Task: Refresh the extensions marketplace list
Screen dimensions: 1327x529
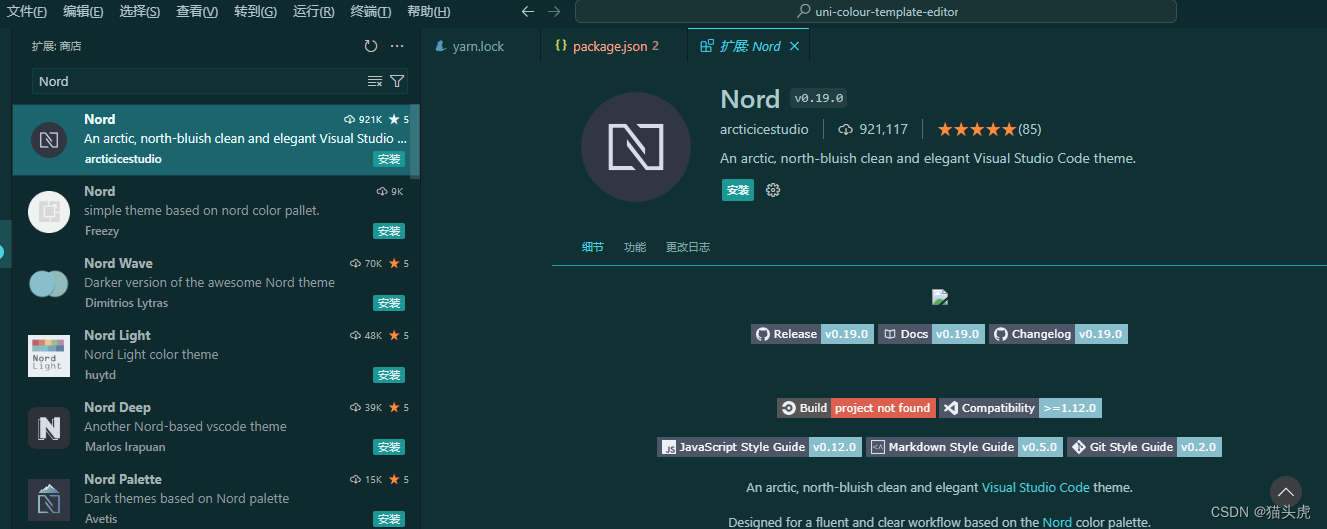Action: click(x=371, y=46)
